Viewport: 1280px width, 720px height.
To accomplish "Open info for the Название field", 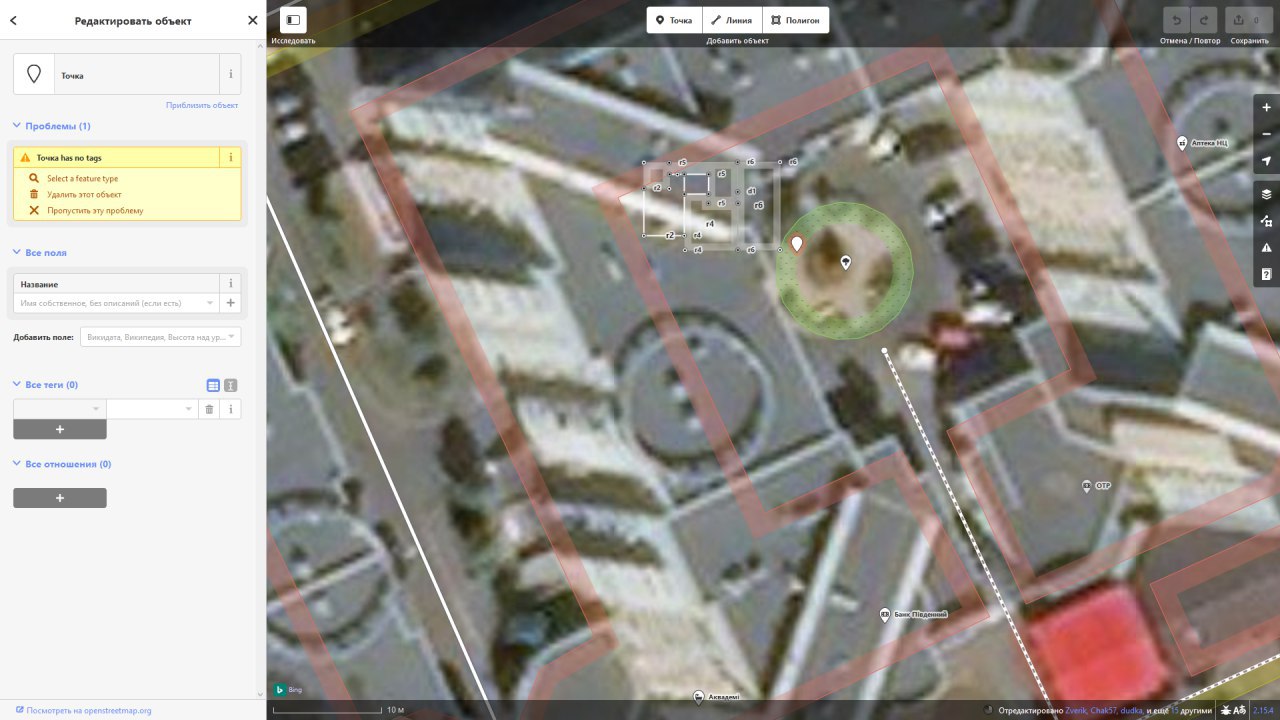I will tap(231, 284).
